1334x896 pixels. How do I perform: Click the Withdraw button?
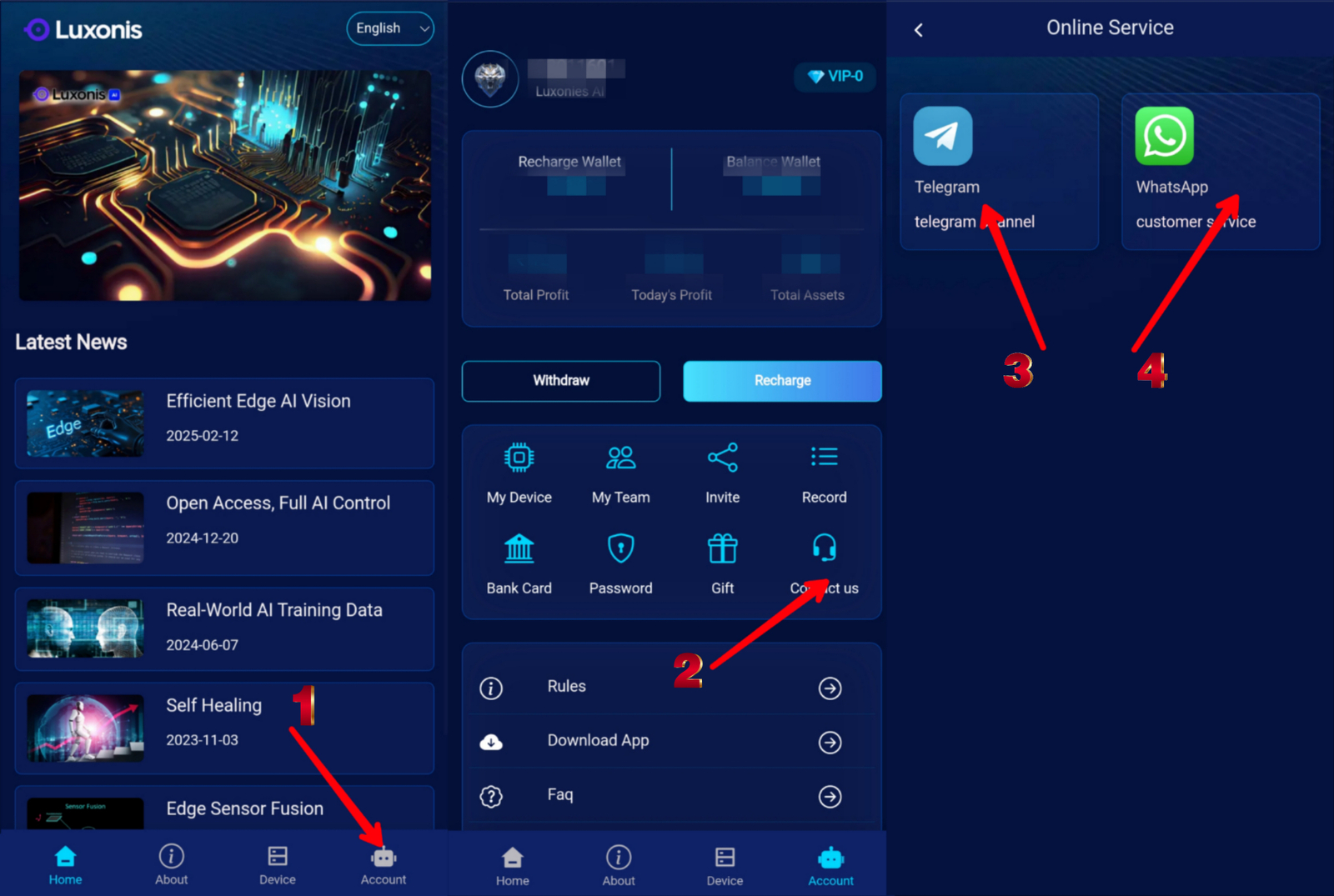coord(561,381)
